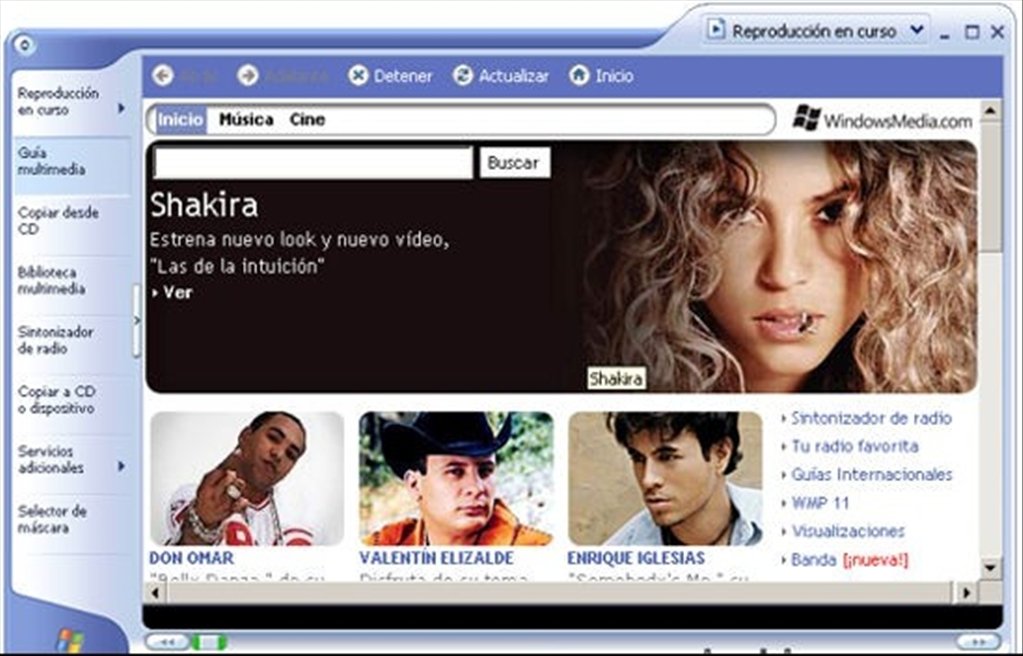Switch to the Cine tab
This screenshot has width=1023, height=656.
(307, 119)
